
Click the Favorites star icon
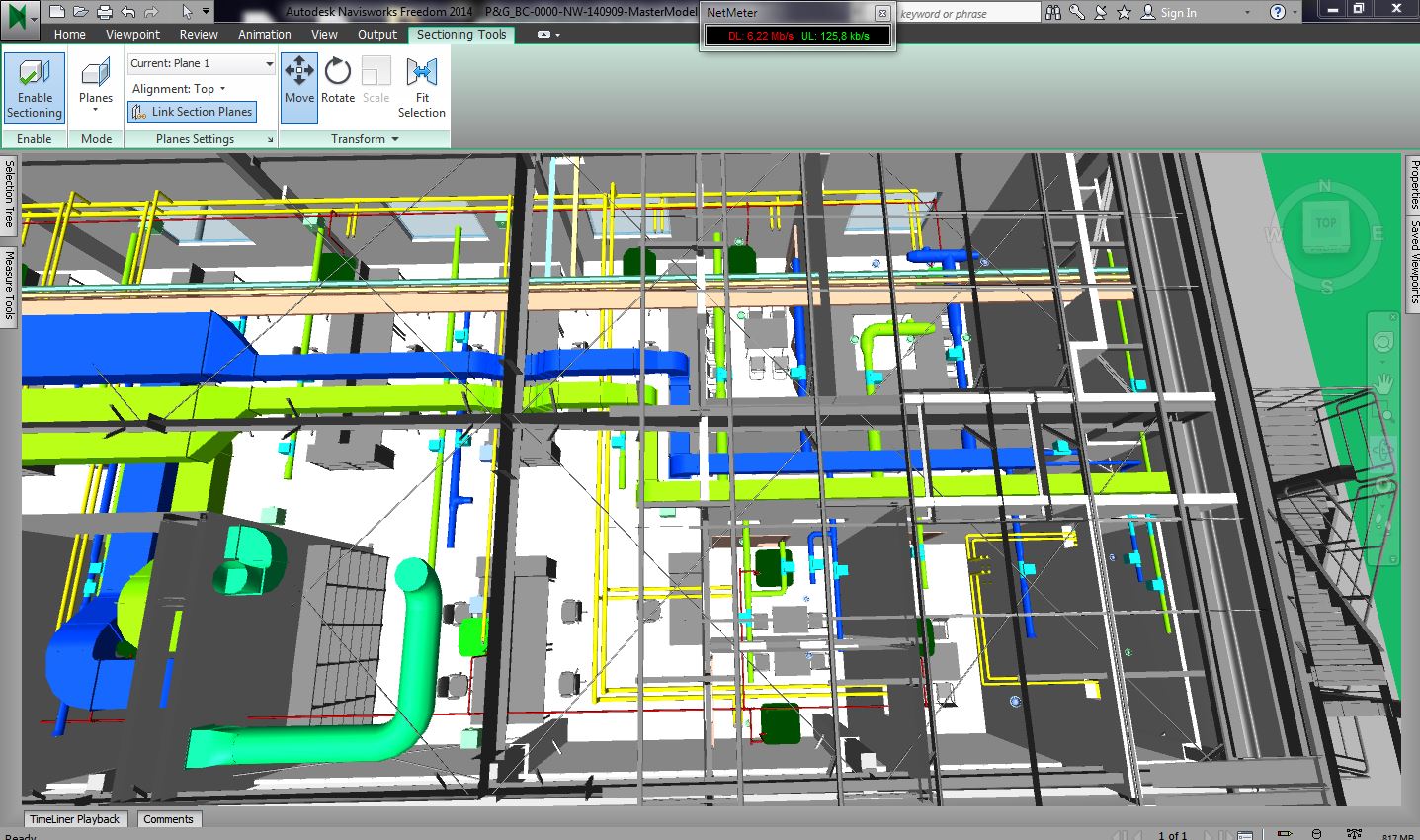pos(1124,12)
